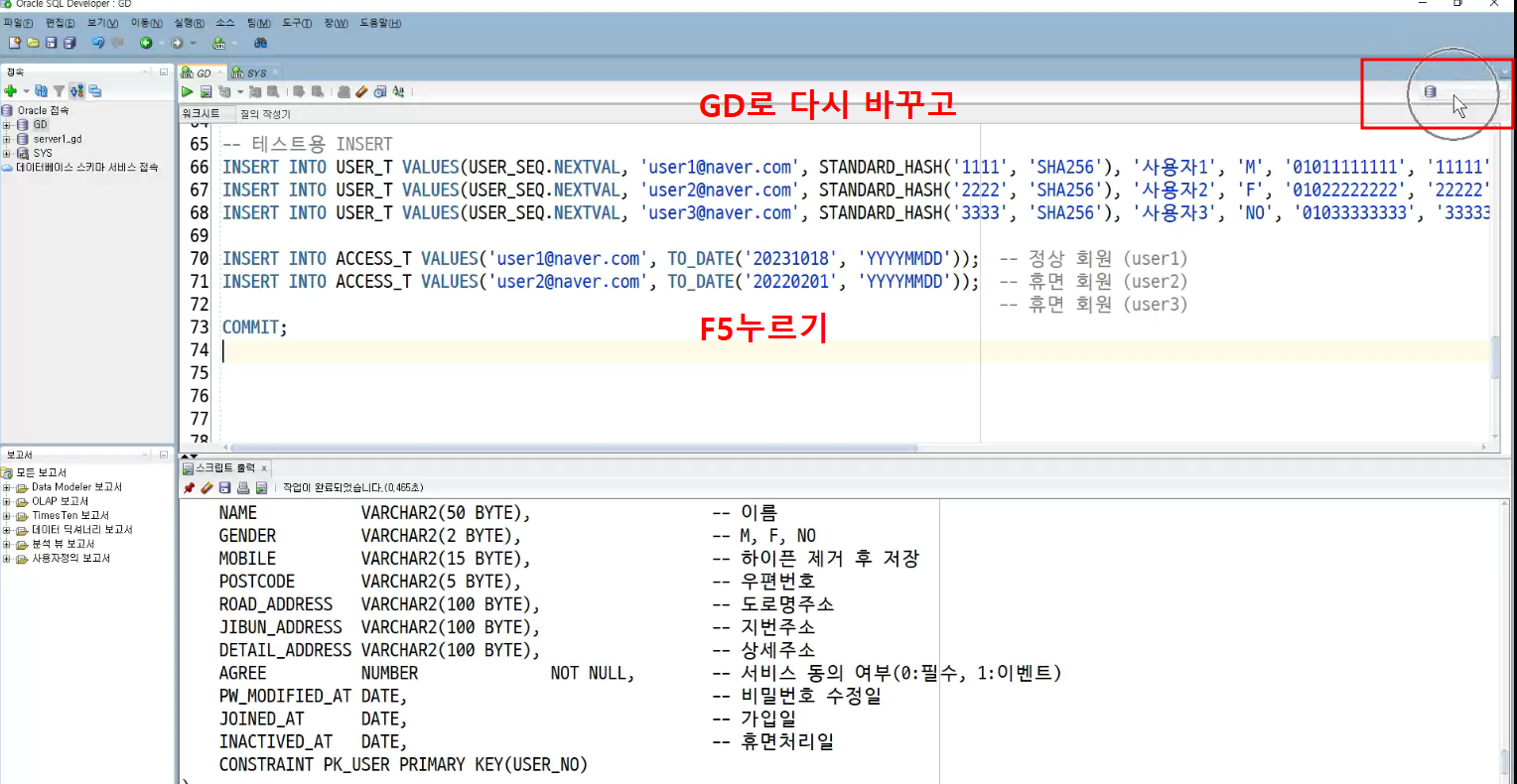
Task: Commit icon in worksheet toolbar
Action: (299, 91)
